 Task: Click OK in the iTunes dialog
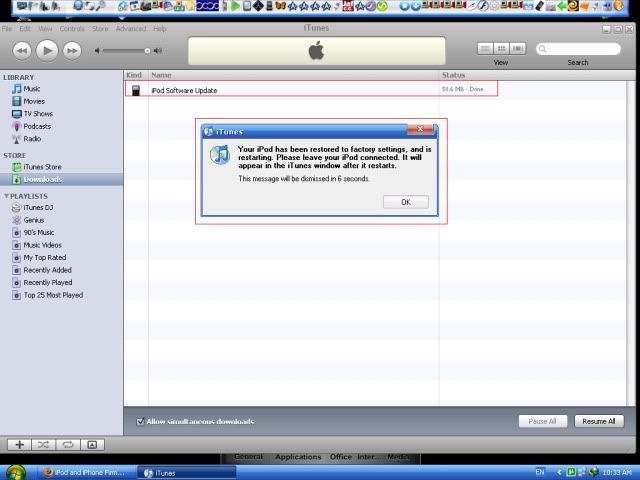[405, 202]
